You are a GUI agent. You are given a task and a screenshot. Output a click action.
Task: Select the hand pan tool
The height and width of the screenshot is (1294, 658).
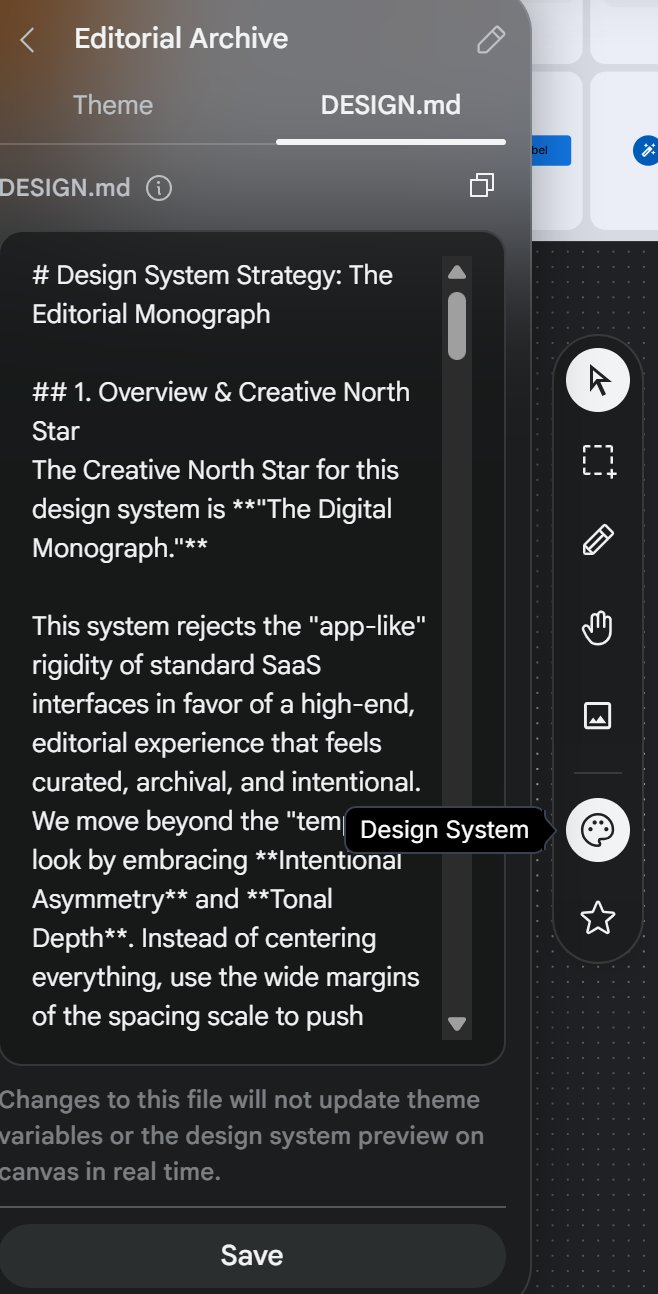598,629
